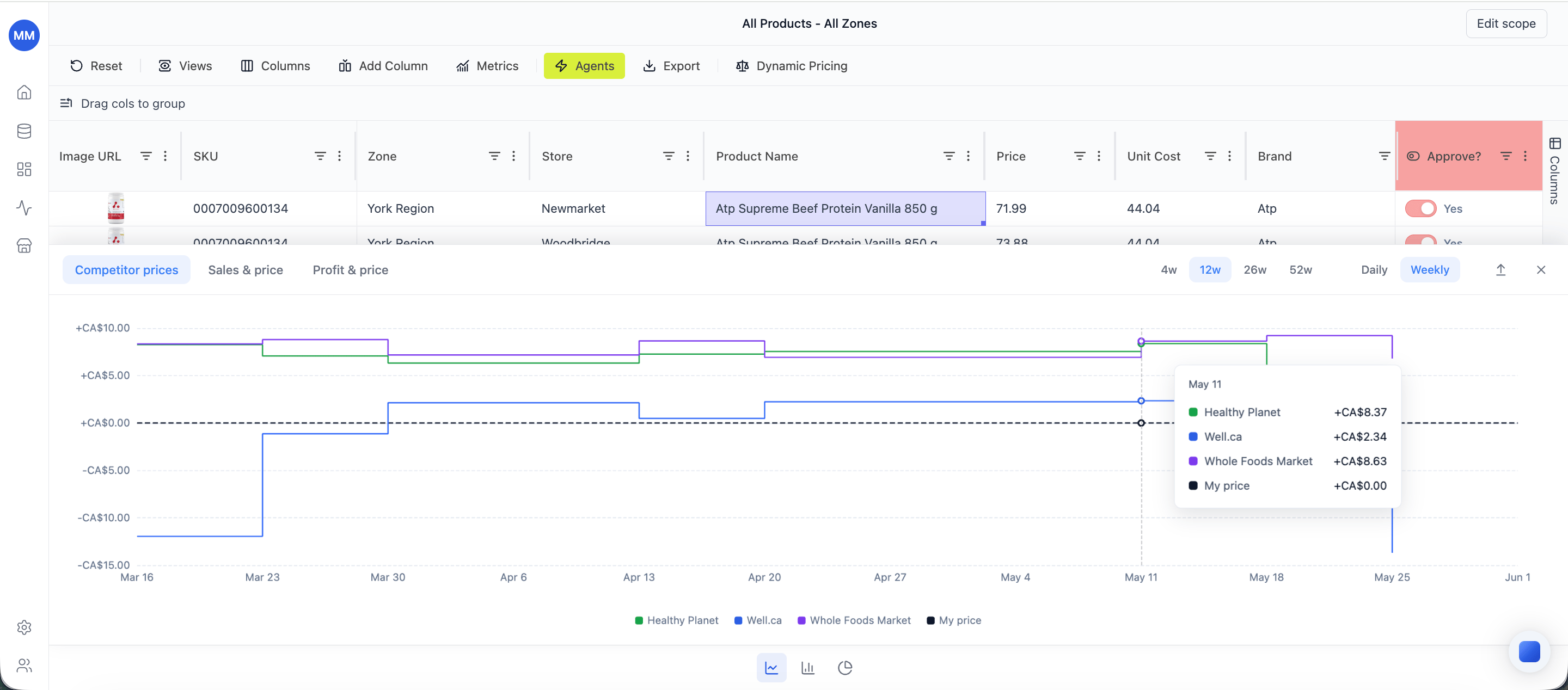Image resolution: width=1568 pixels, height=690 pixels.
Task: Open the database icon in sidebar
Action: (x=24, y=131)
